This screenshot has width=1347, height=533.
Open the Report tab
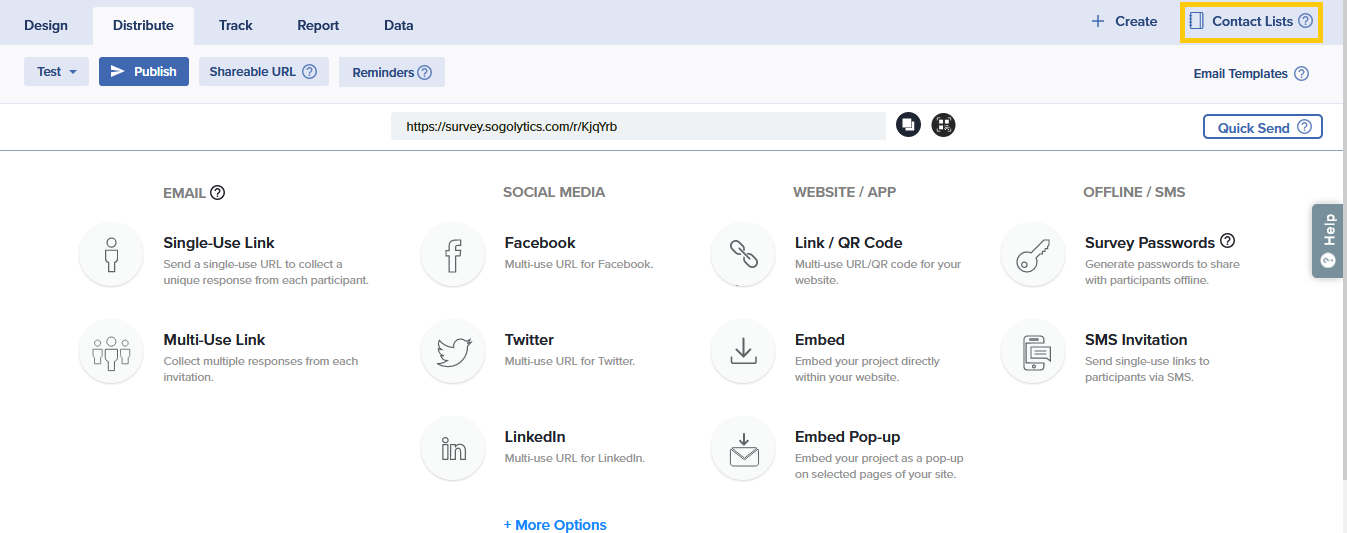click(318, 25)
